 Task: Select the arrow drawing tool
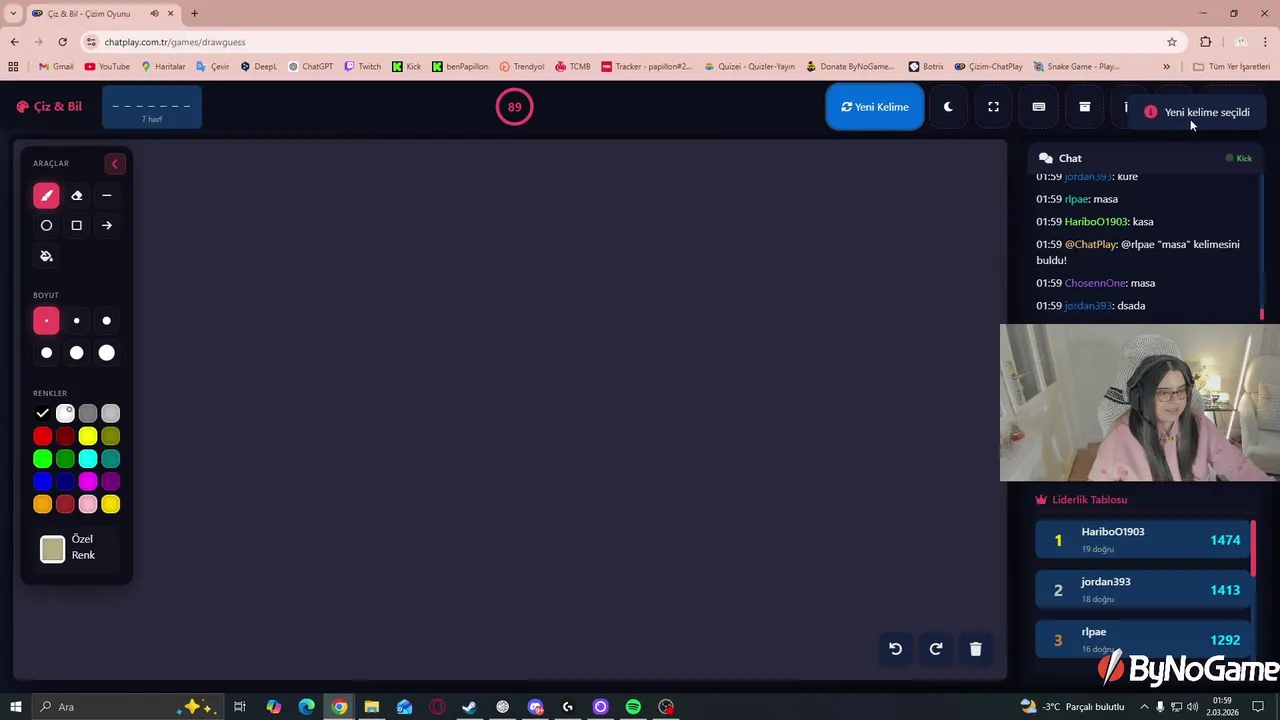coord(106,226)
